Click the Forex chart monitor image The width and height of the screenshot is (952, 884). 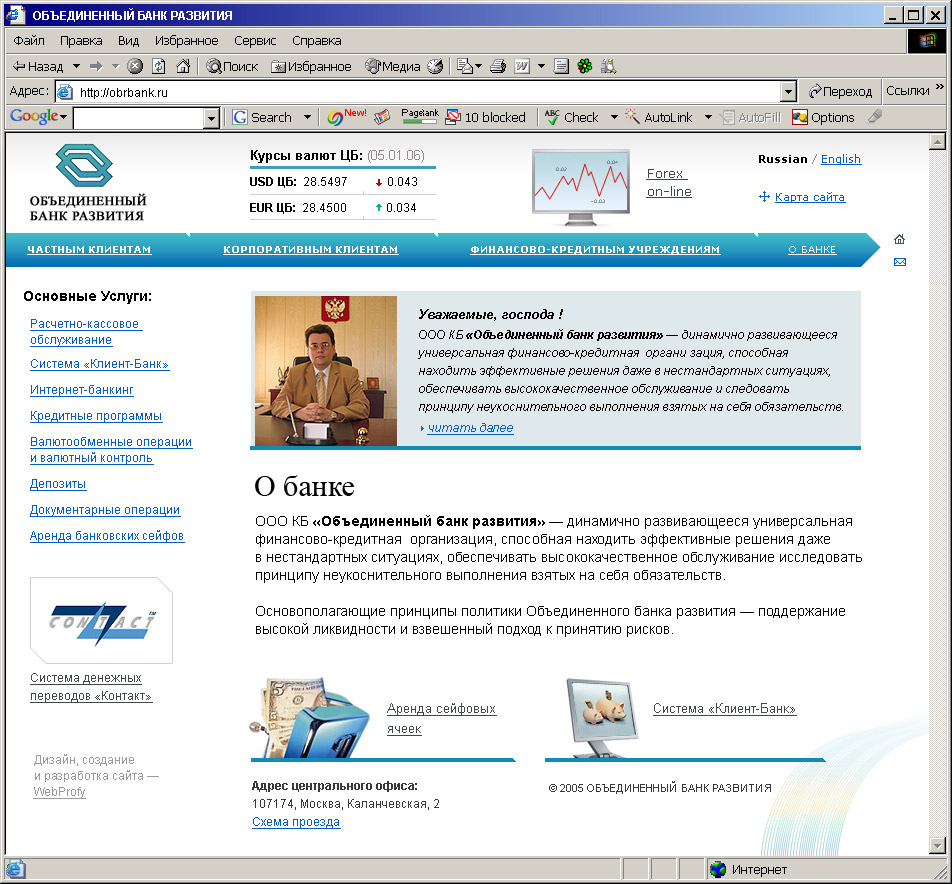tap(581, 186)
